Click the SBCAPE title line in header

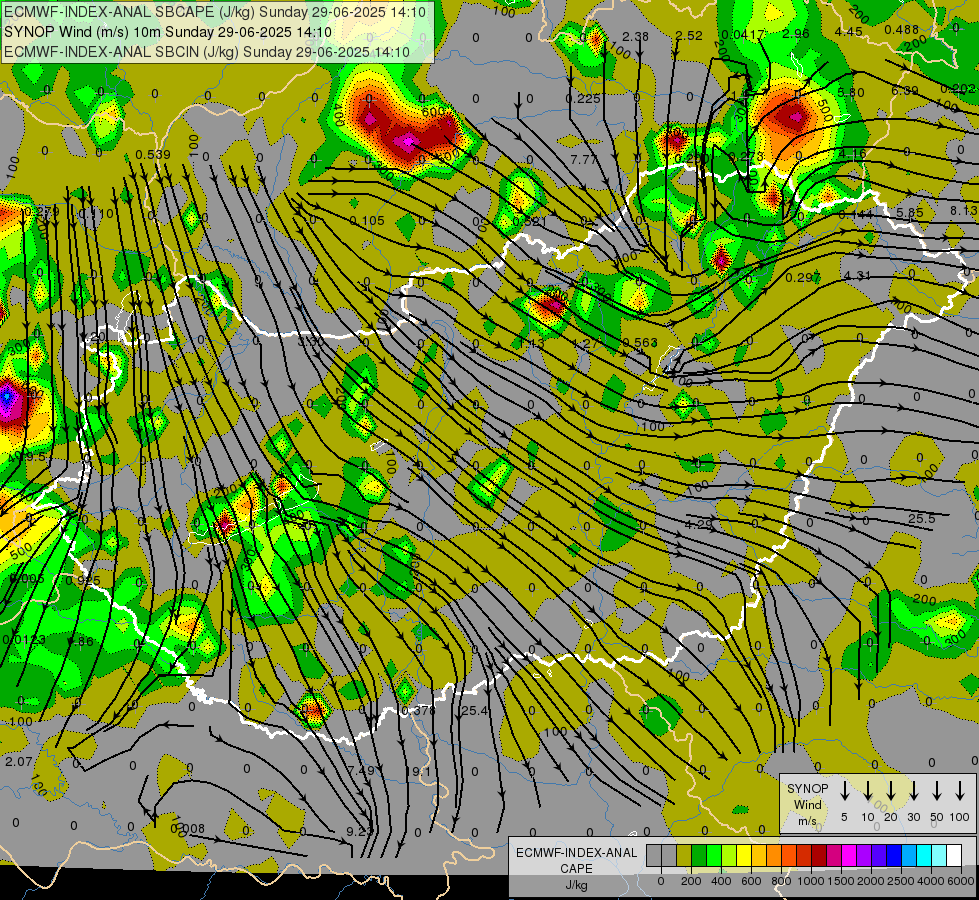(x=215, y=12)
